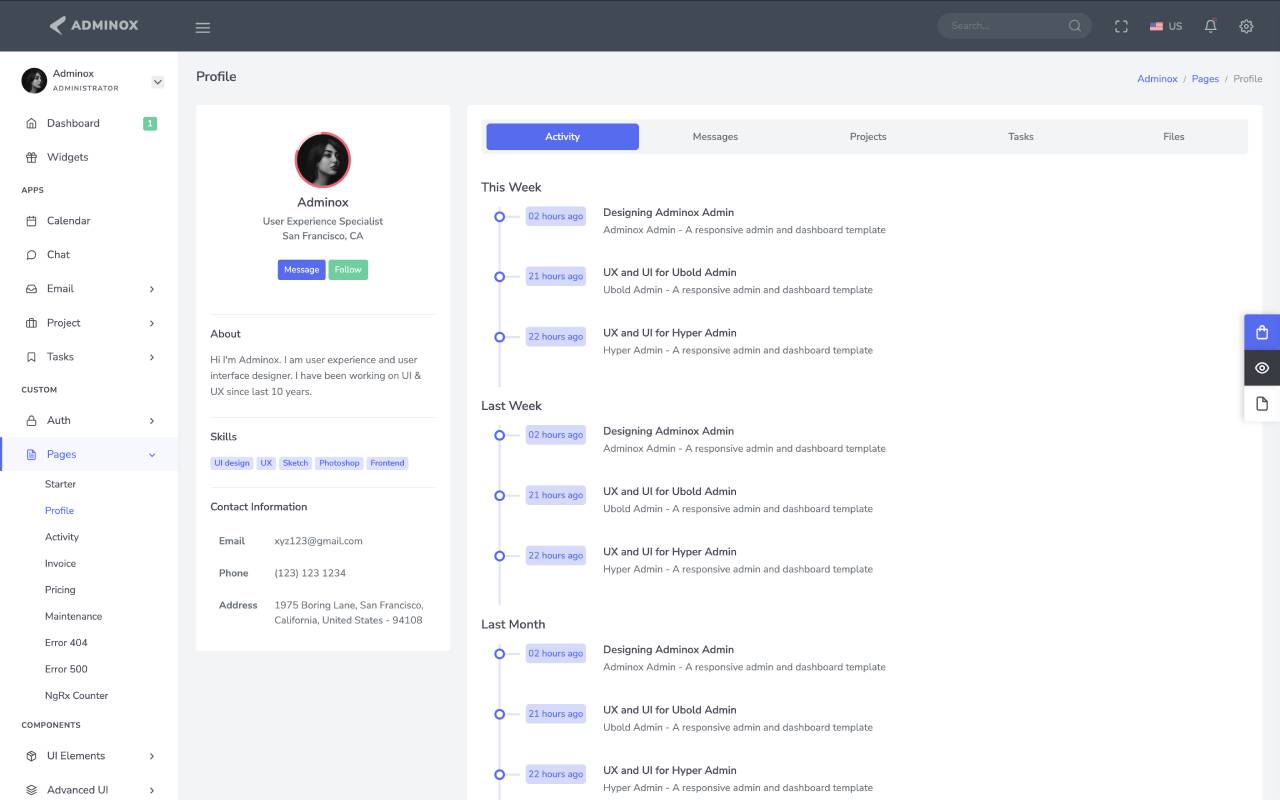Open the Pricing page in sidebar
The height and width of the screenshot is (800, 1280).
coord(60,590)
